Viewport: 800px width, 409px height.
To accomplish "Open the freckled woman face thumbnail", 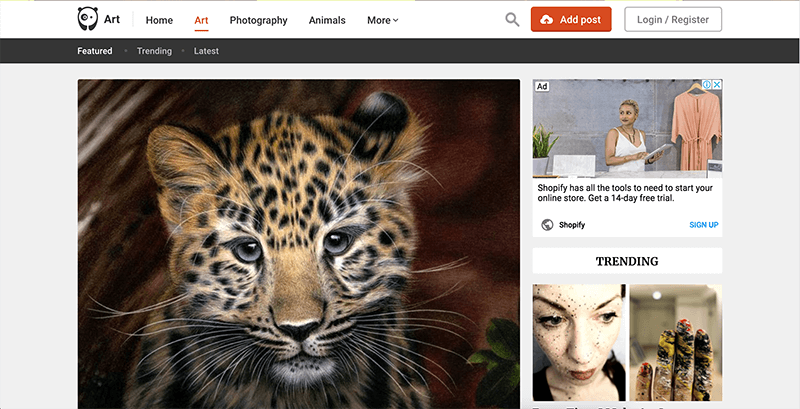I will (x=579, y=341).
